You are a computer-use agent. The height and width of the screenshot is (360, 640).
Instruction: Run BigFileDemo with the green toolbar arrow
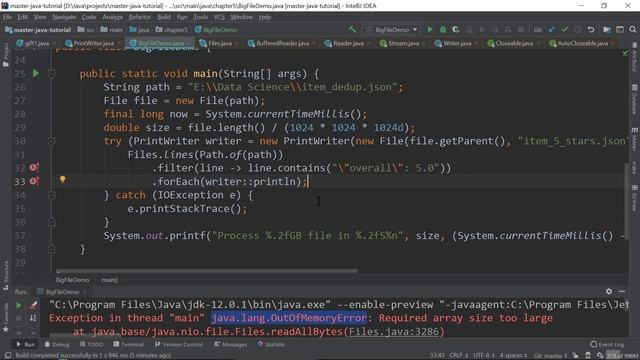point(429,29)
